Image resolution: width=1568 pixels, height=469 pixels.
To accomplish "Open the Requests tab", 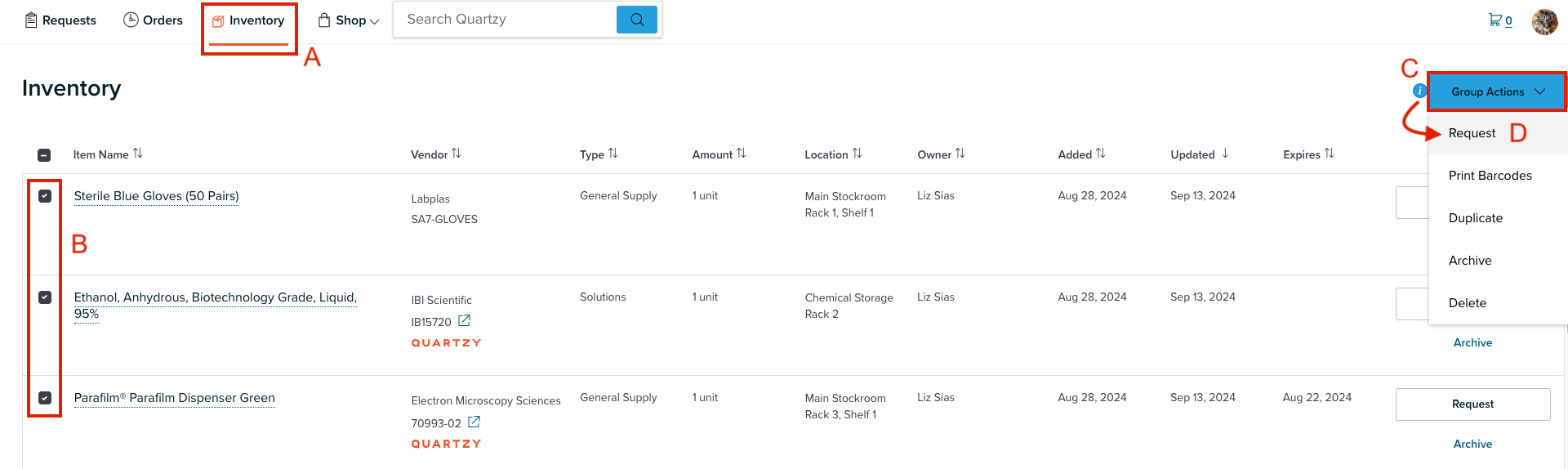I will click(60, 20).
